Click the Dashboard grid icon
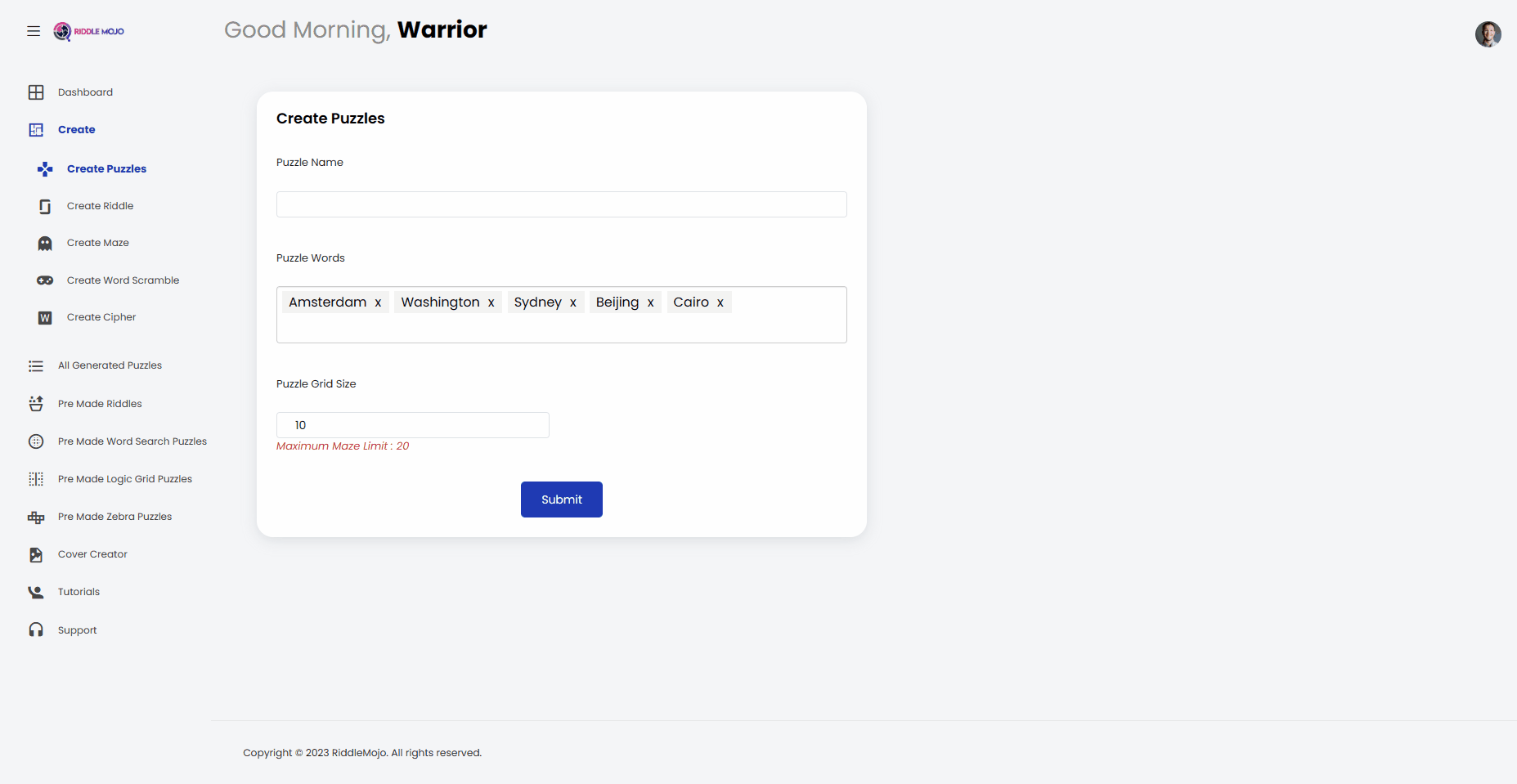Viewport: 1517px width, 784px height. tap(36, 92)
